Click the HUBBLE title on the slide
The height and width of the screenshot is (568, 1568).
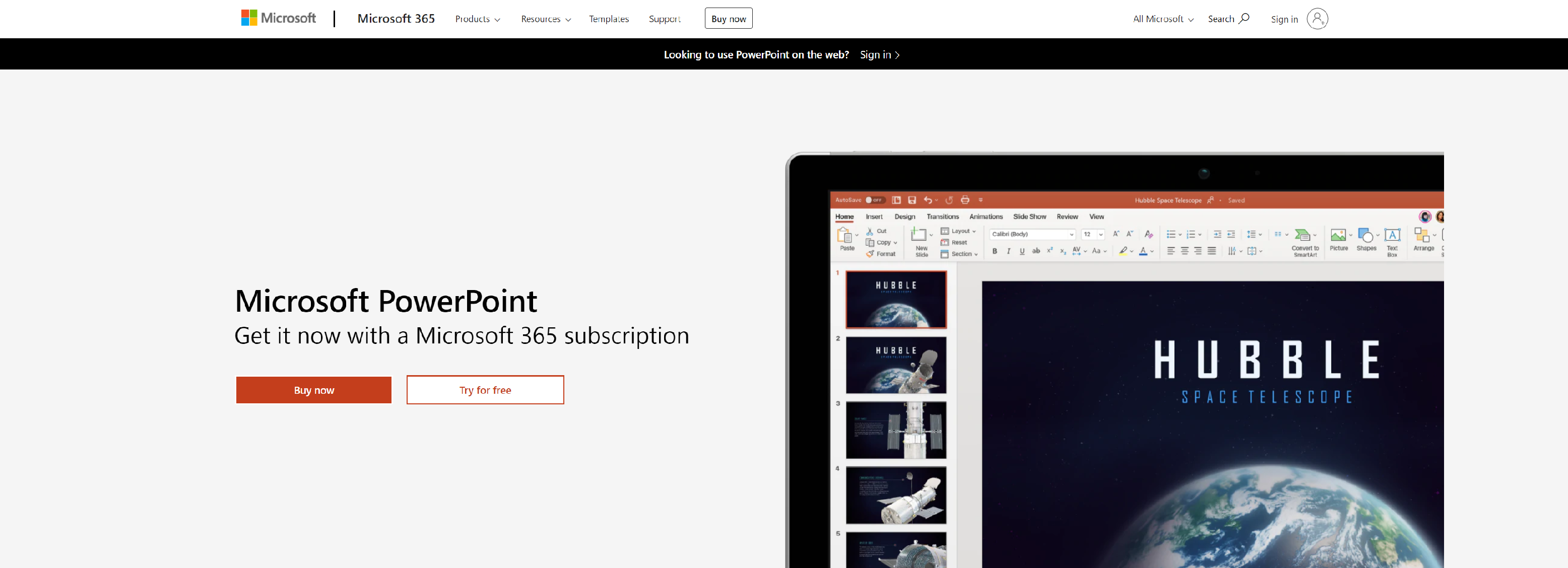[1267, 360]
